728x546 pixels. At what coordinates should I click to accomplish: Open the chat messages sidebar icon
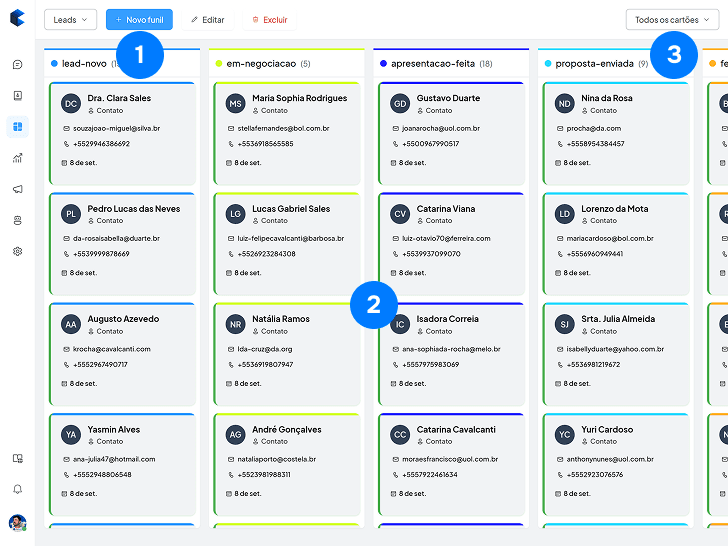pyautogui.click(x=17, y=65)
